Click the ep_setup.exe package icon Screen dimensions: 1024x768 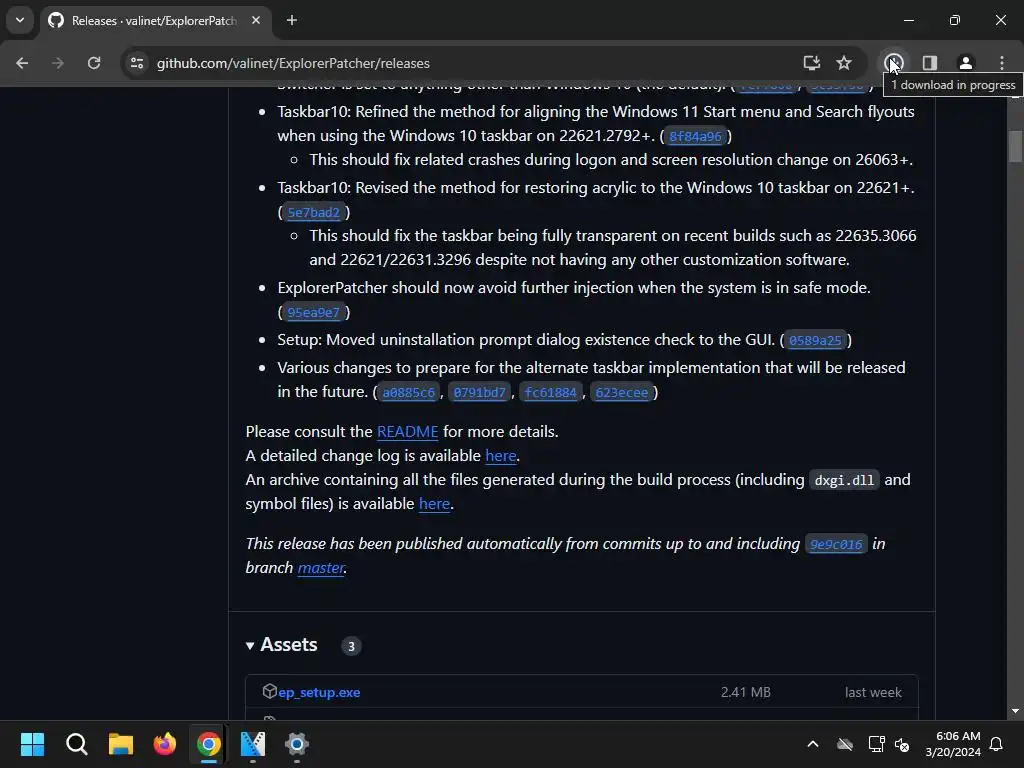click(x=269, y=691)
